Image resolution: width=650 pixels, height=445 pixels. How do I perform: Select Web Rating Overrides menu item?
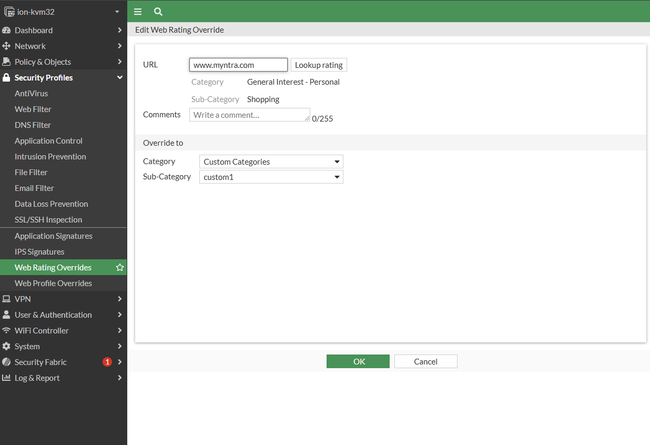click(x=63, y=267)
